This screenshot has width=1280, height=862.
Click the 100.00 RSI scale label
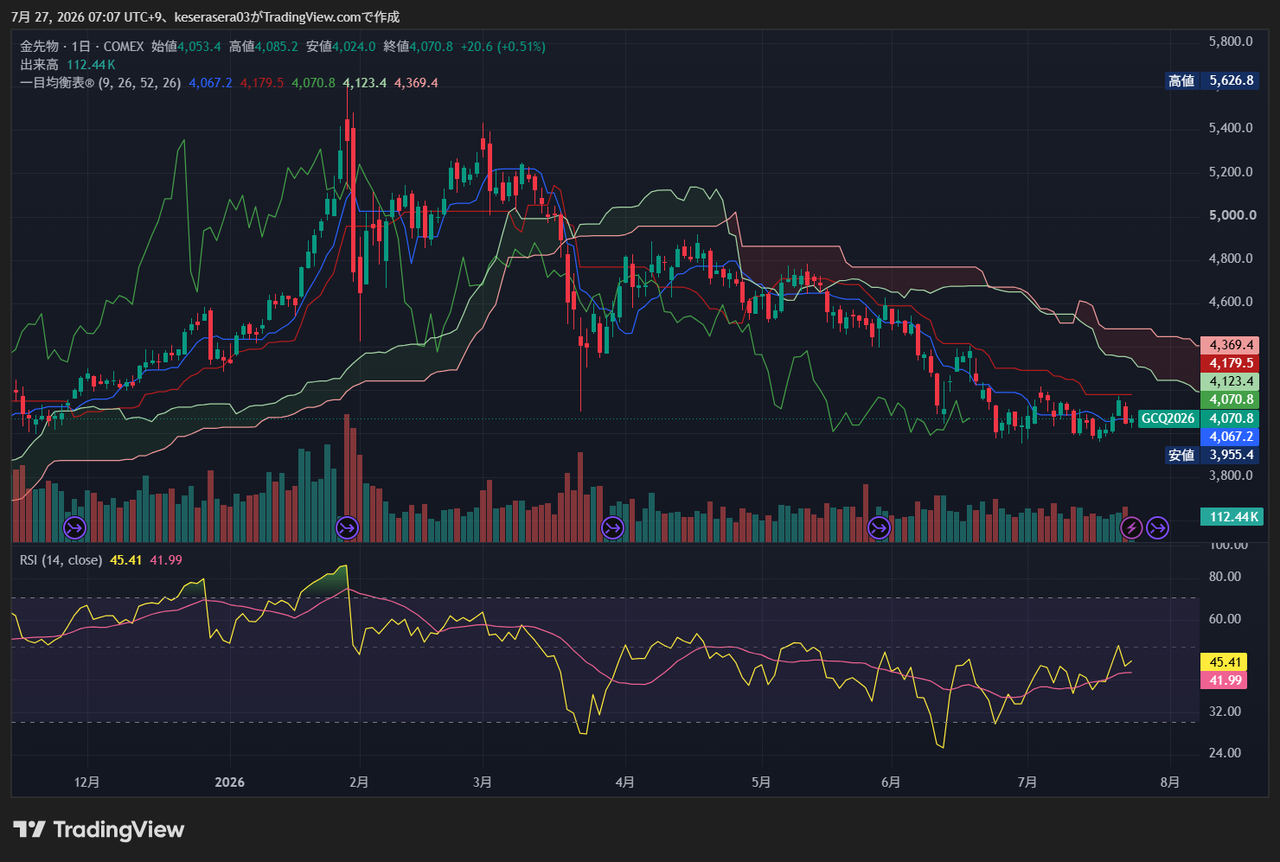click(1228, 545)
